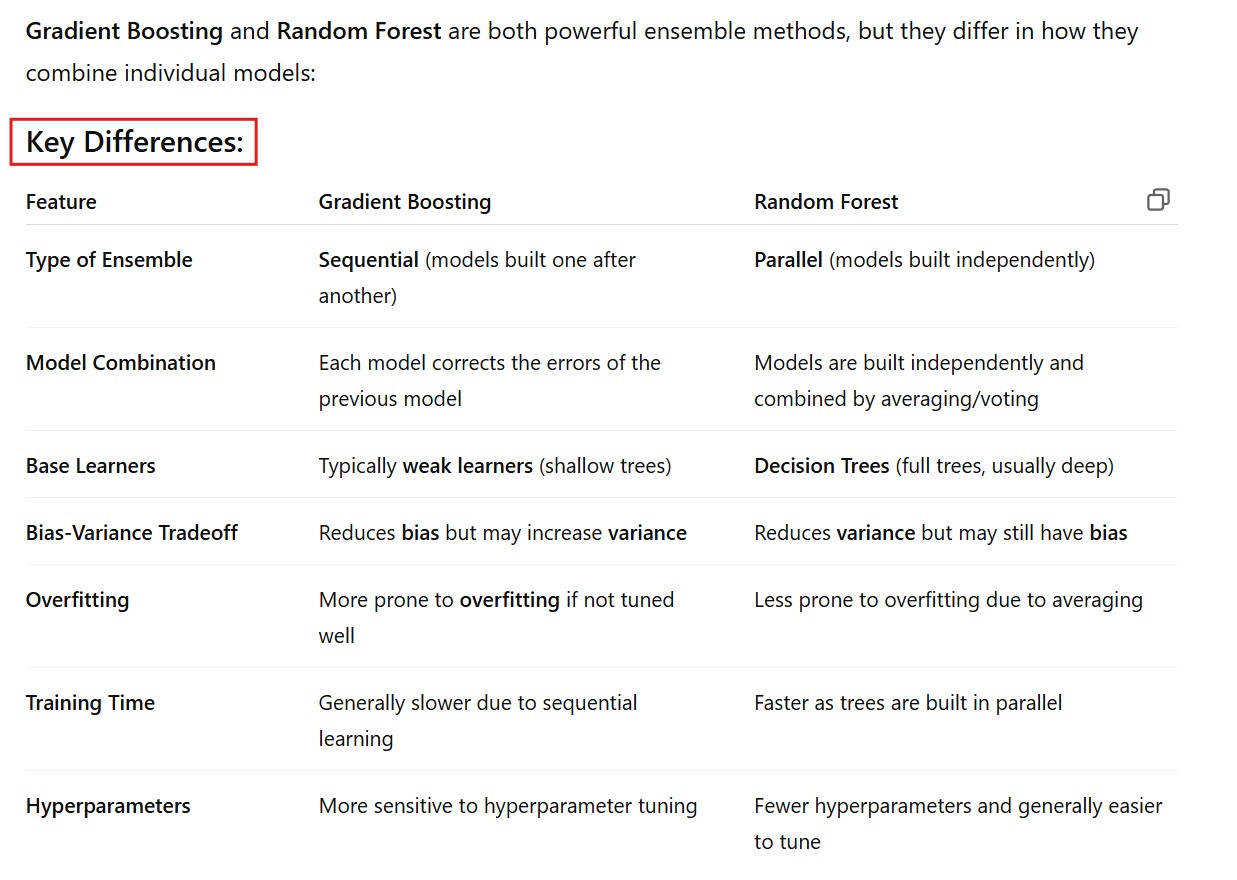Screen dimensions: 1237x880
Task: Click the bold word 'Parallel' in the table
Action: point(788,260)
